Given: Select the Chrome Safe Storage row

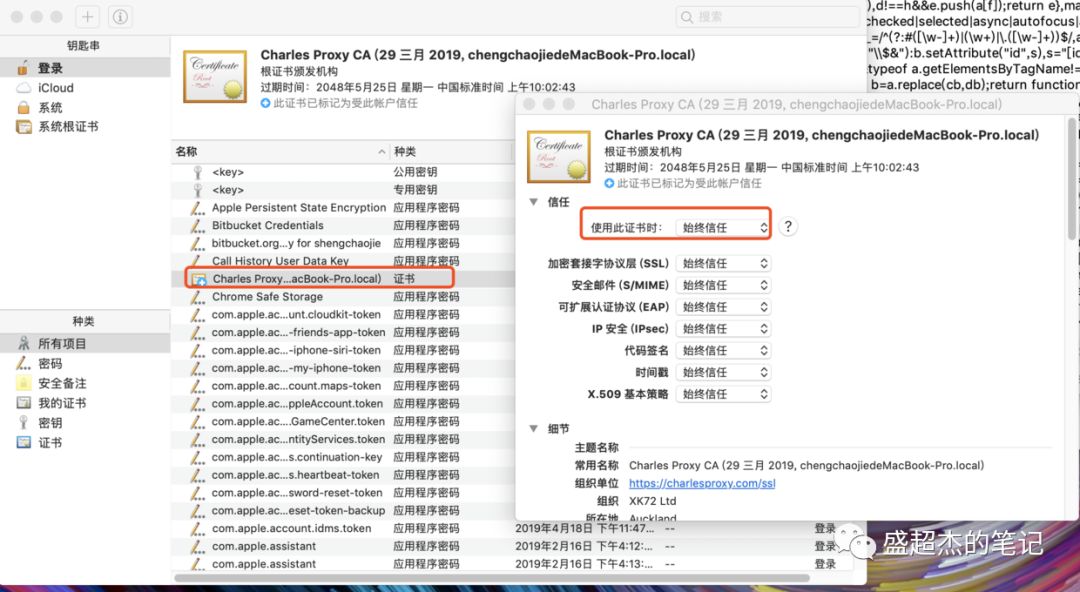Looking at the screenshot, I should click(x=343, y=297).
